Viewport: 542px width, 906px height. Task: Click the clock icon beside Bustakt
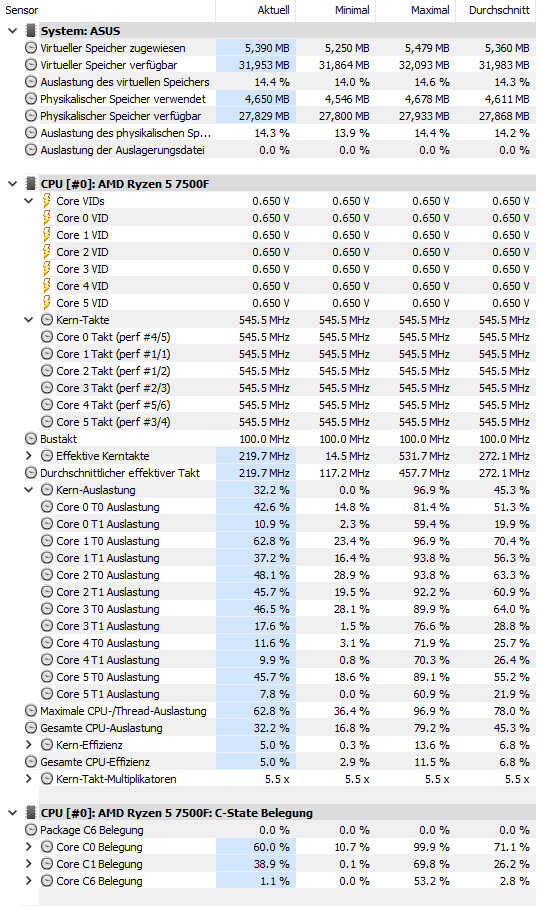(31, 439)
